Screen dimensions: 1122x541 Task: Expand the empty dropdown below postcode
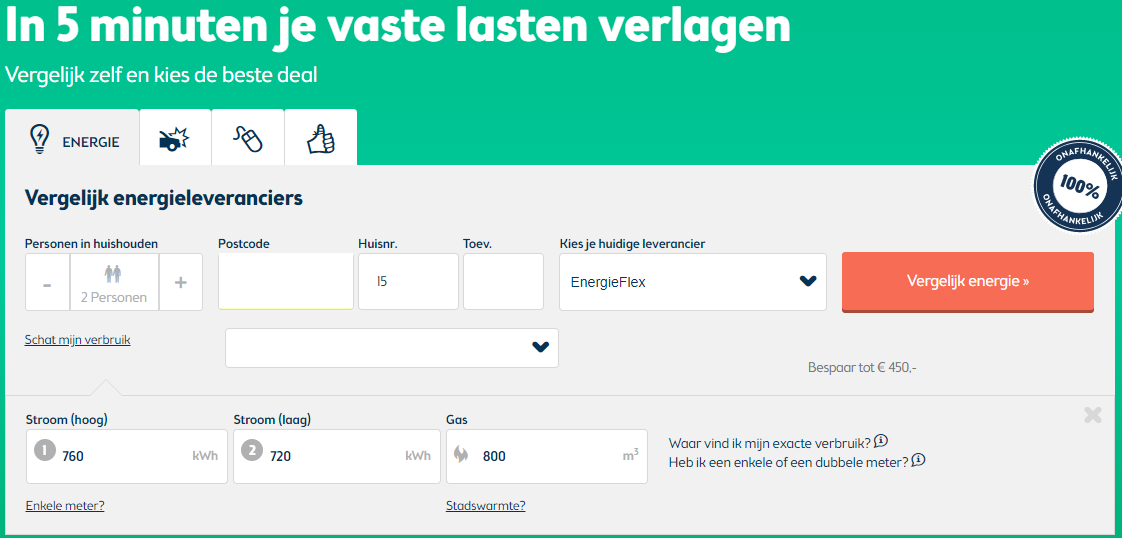coord(391,347)
